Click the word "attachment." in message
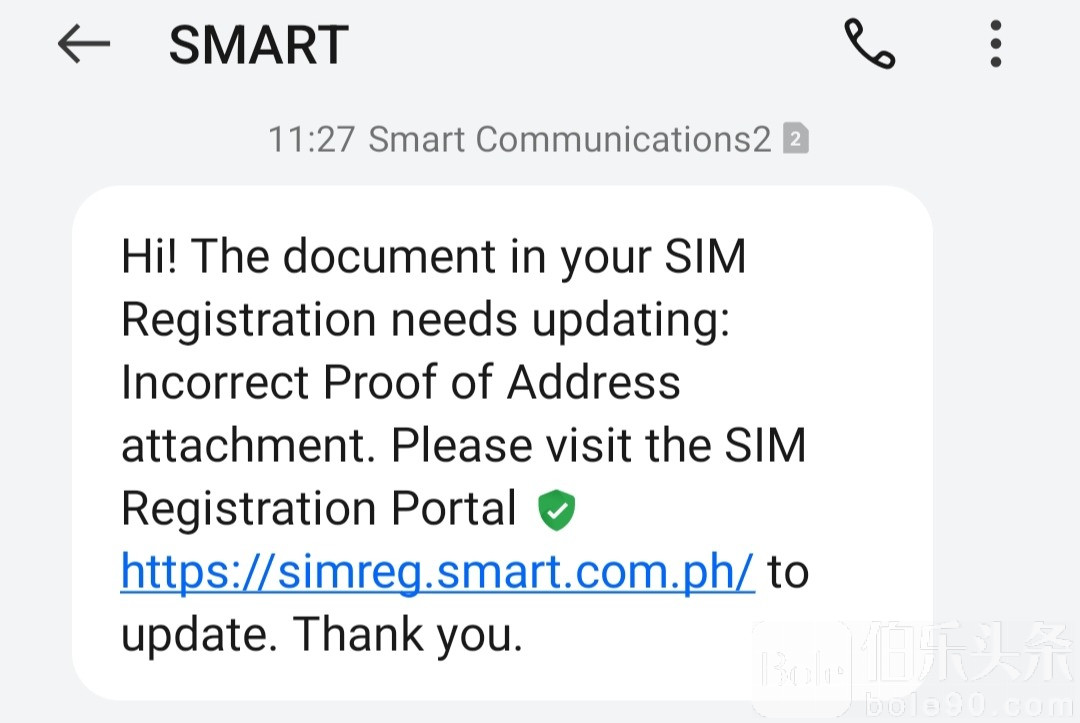Viewport: 1080px width, 723px height. point(248,446)
